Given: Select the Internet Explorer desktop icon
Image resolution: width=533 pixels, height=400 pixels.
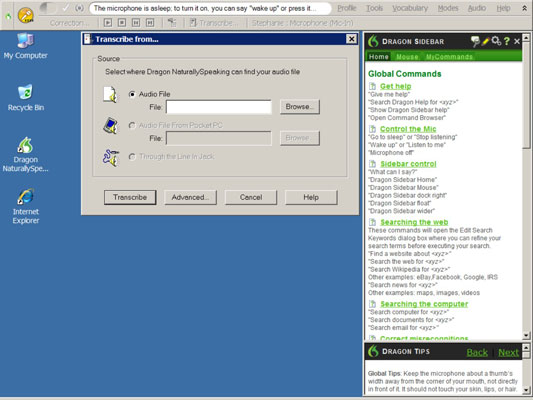Looking at the screenshot, I should tap(26, 206).
